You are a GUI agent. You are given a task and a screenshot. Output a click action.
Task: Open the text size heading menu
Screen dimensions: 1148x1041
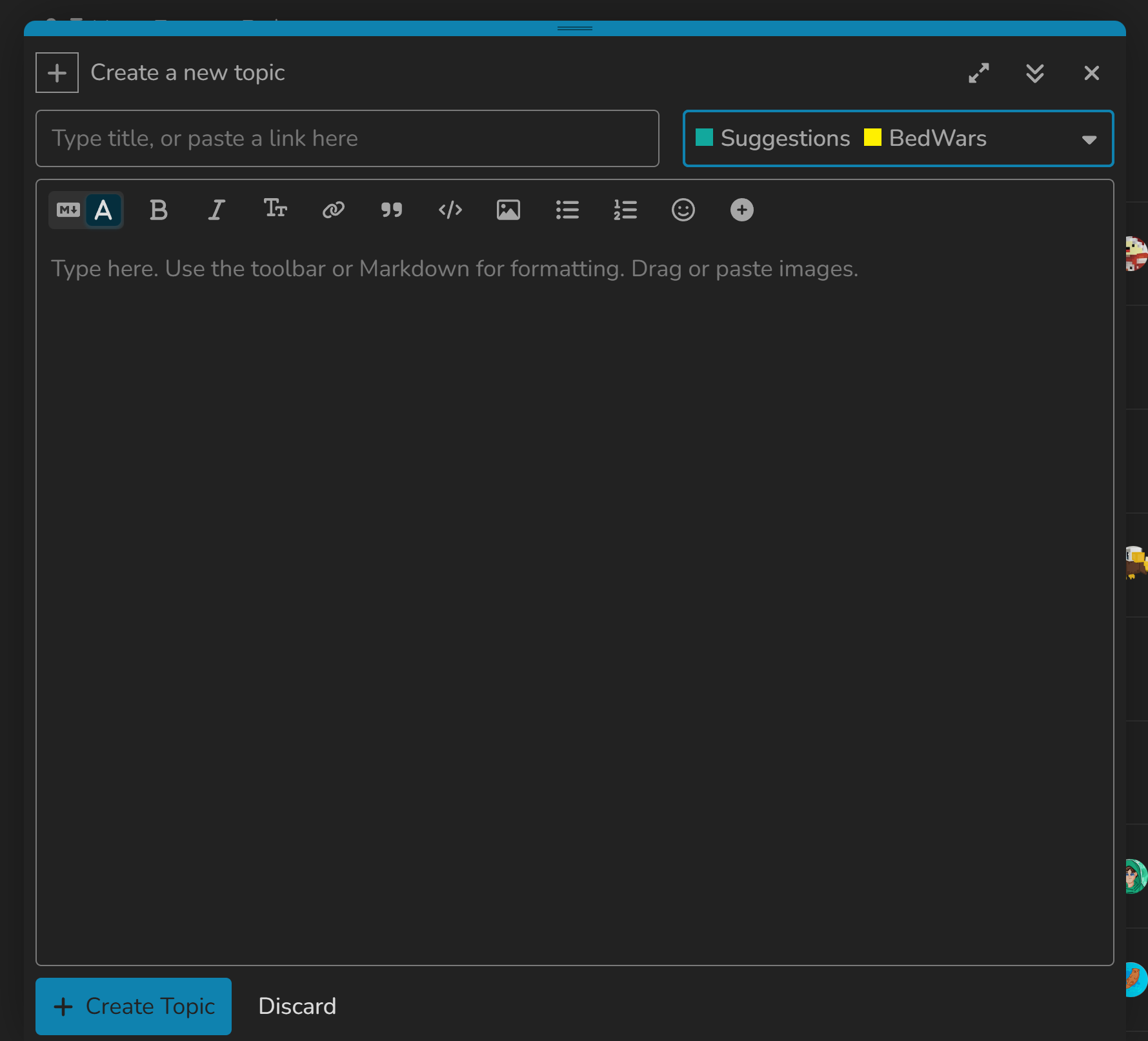point(275,209)
